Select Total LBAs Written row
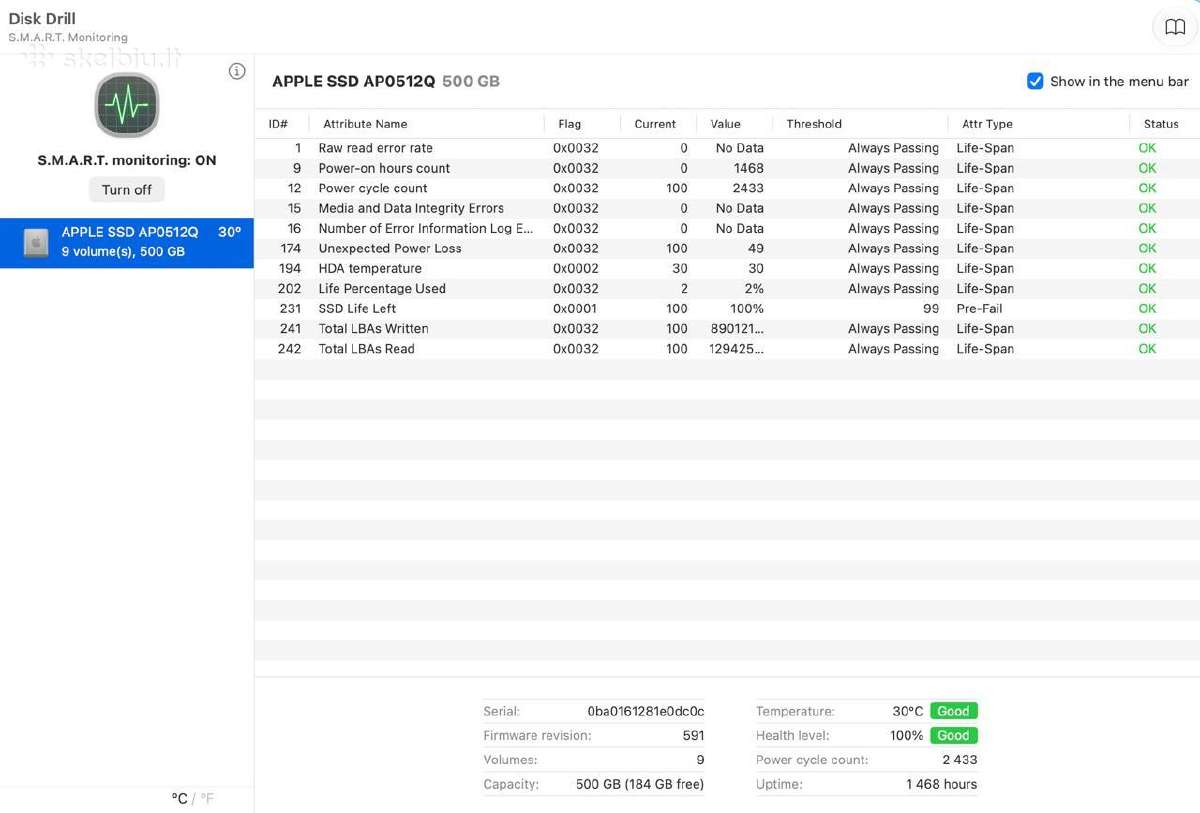Image resolution: width=1200 pixels, height=813 pixels. tap(727, 328)
